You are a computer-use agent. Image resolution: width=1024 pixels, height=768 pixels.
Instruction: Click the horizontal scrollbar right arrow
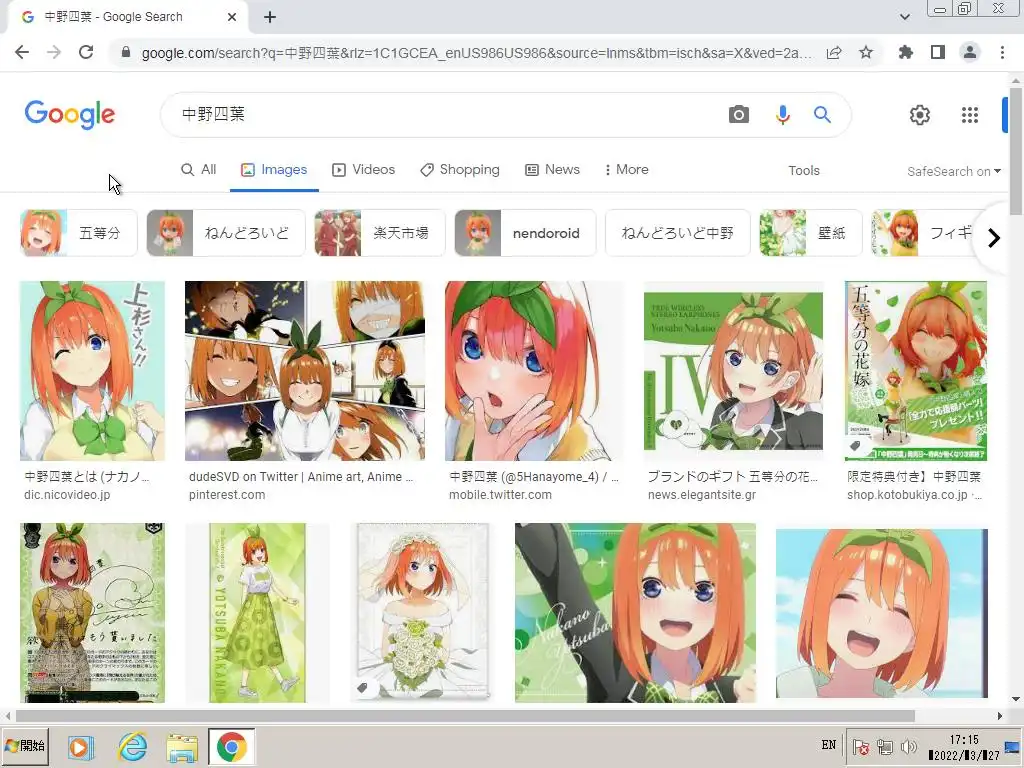click(x=1000, y=716)
